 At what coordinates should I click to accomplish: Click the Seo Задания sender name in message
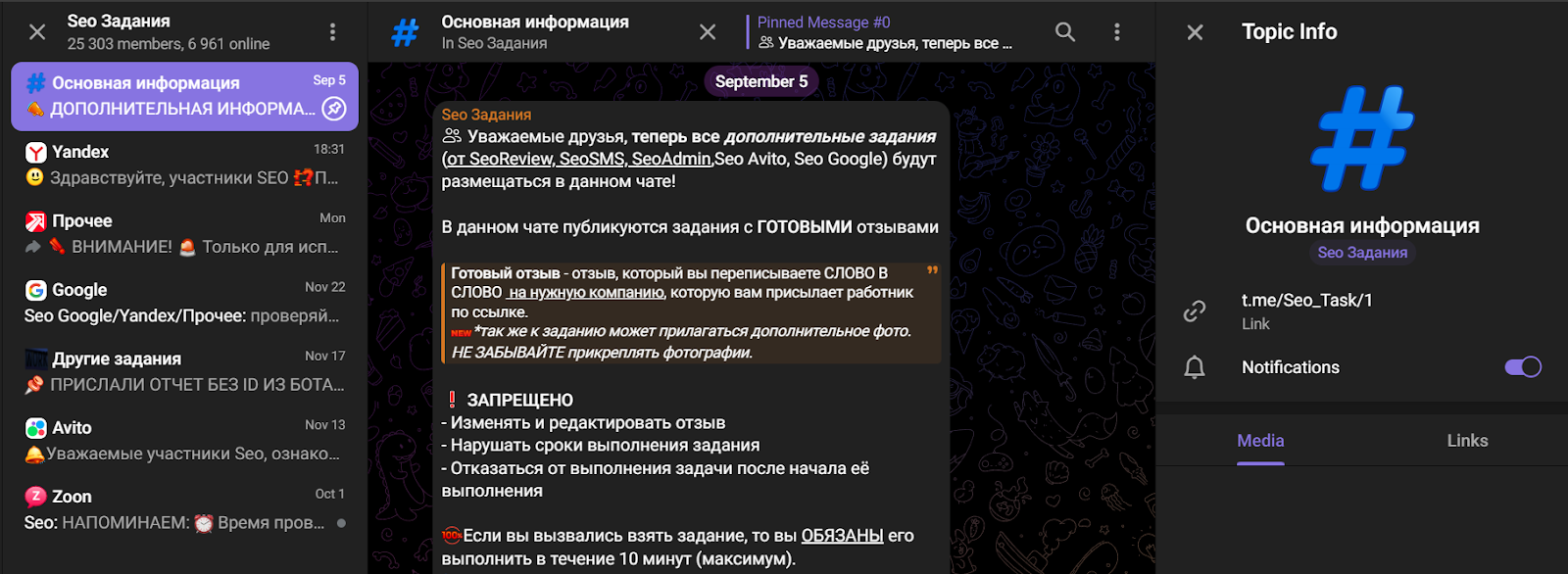[x=486, y=115]
